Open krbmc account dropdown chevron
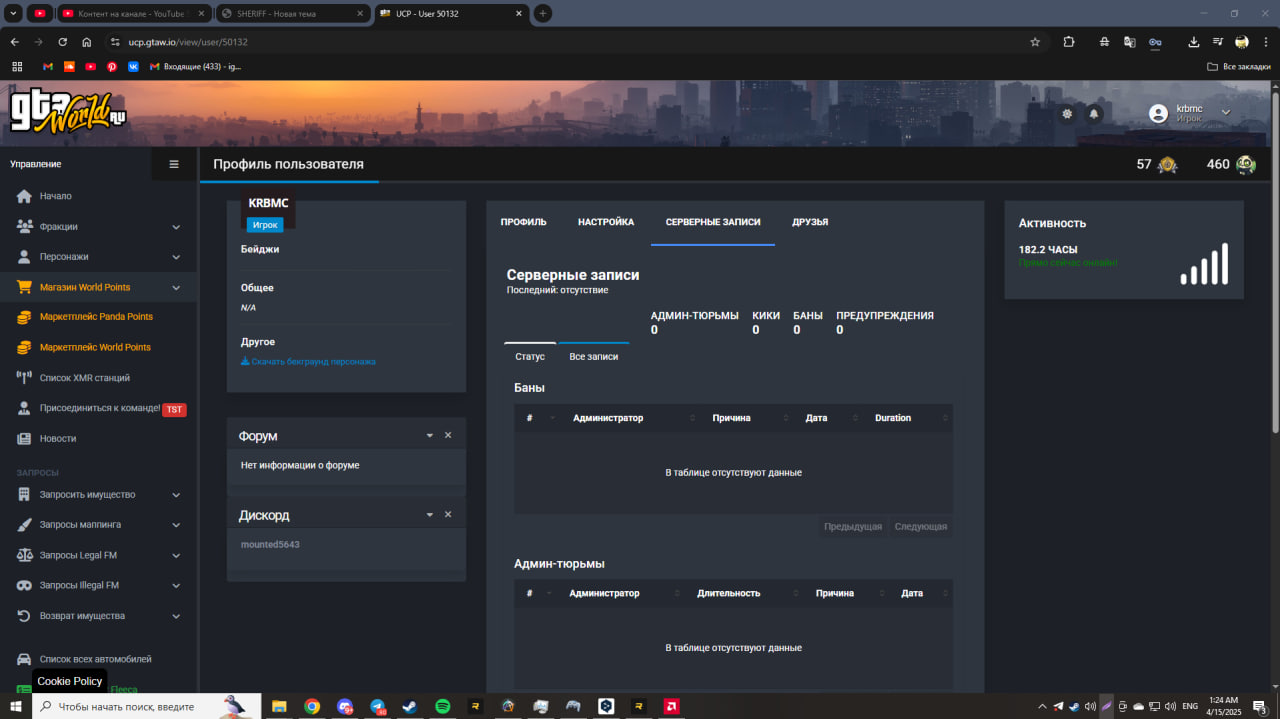This screenshot has height=719, width=1280. (x=1226, y=113)
